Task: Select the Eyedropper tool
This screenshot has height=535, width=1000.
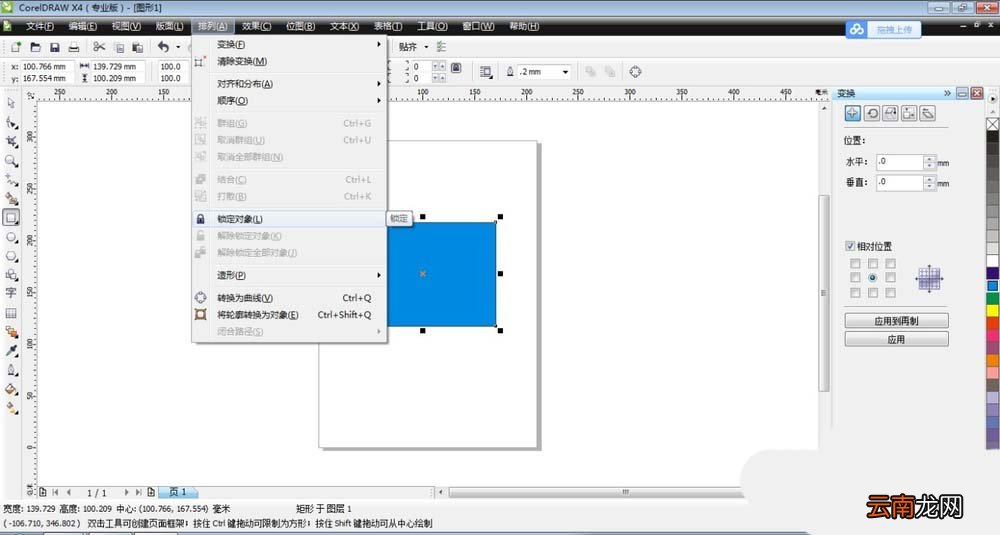Action: coord(11,351)
